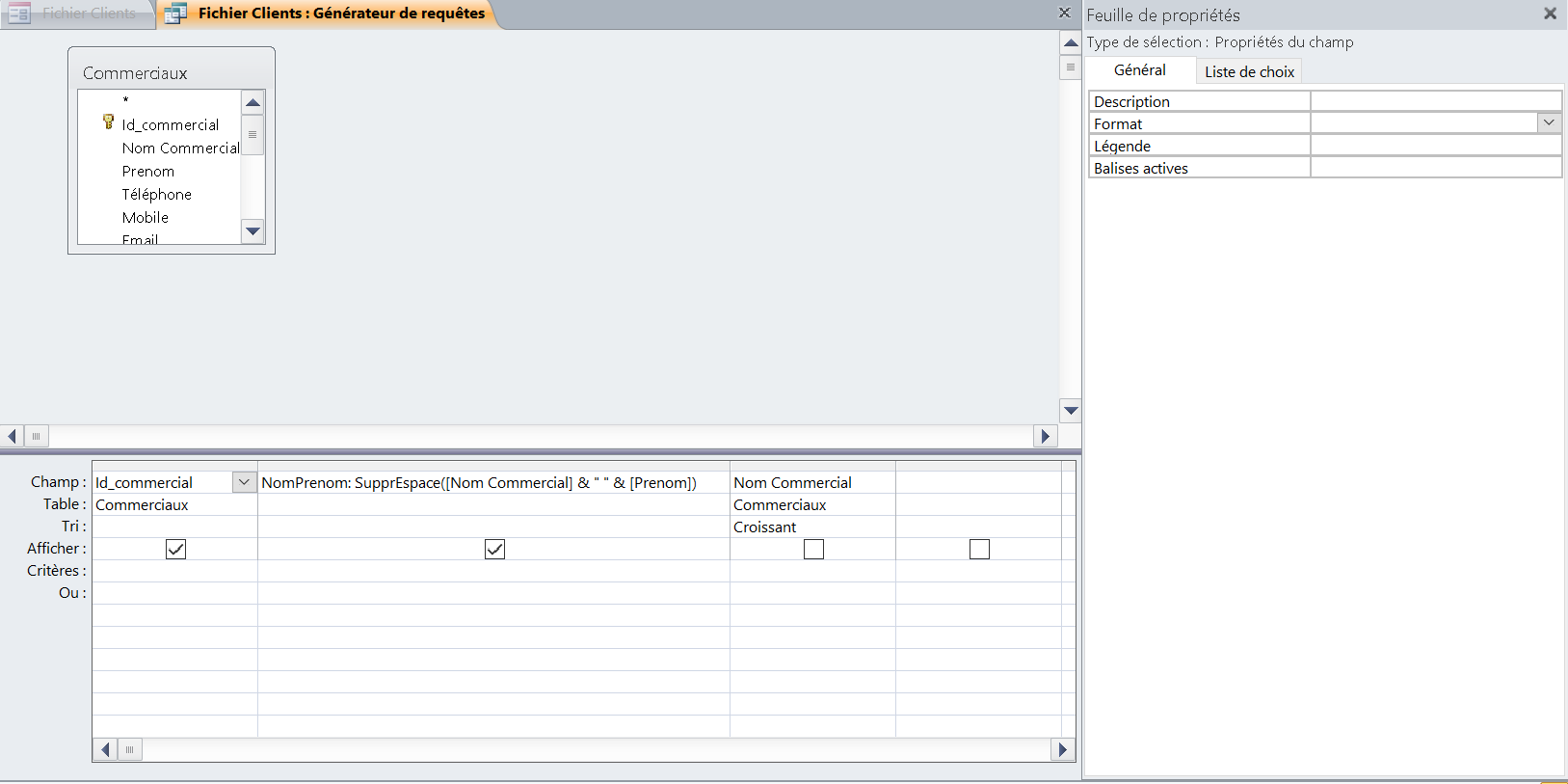Click the NomPrenom SupprEspace expression cell
The image size is (1568, 784).
tap(493, 482)
